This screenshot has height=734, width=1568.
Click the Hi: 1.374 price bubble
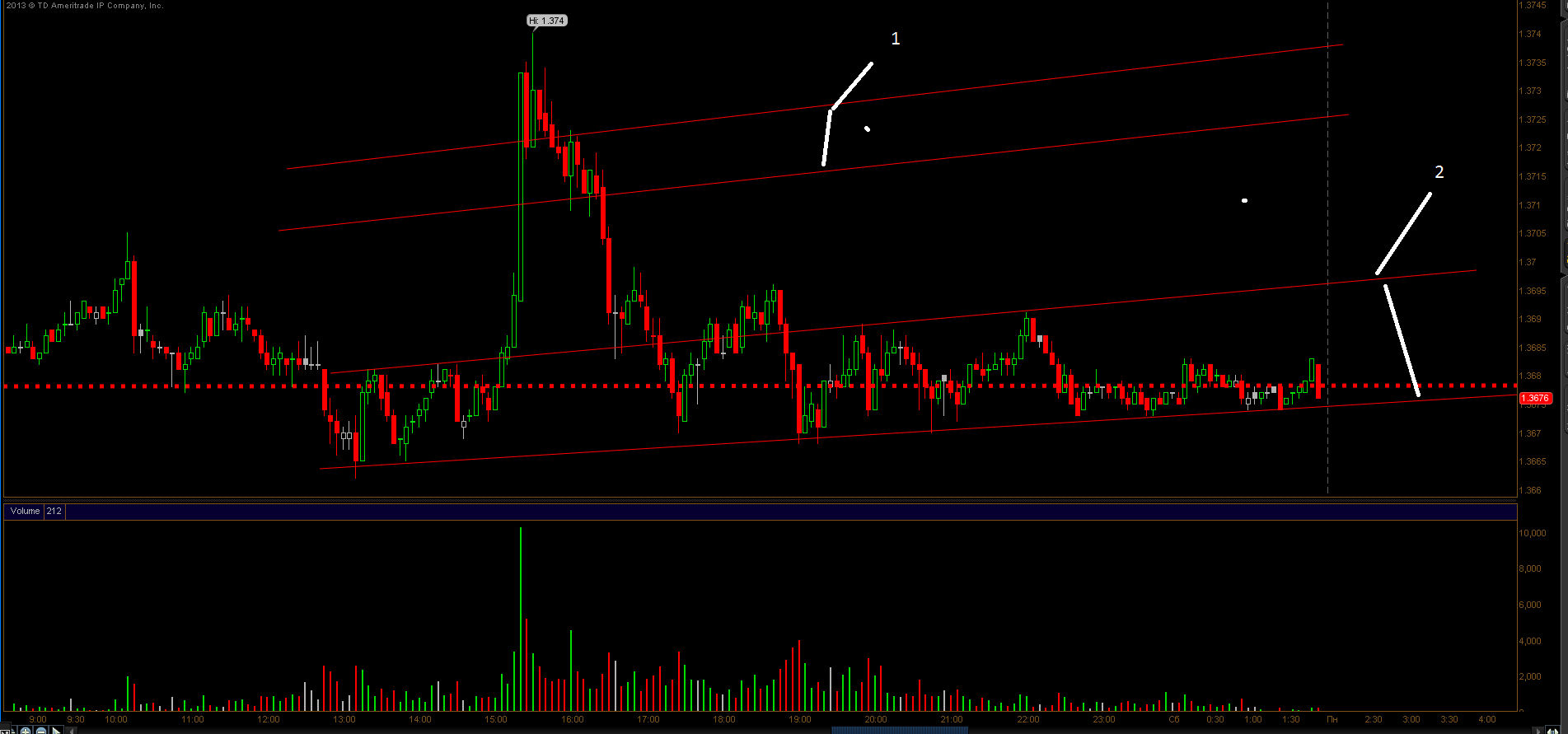click(x=547, y=21)
